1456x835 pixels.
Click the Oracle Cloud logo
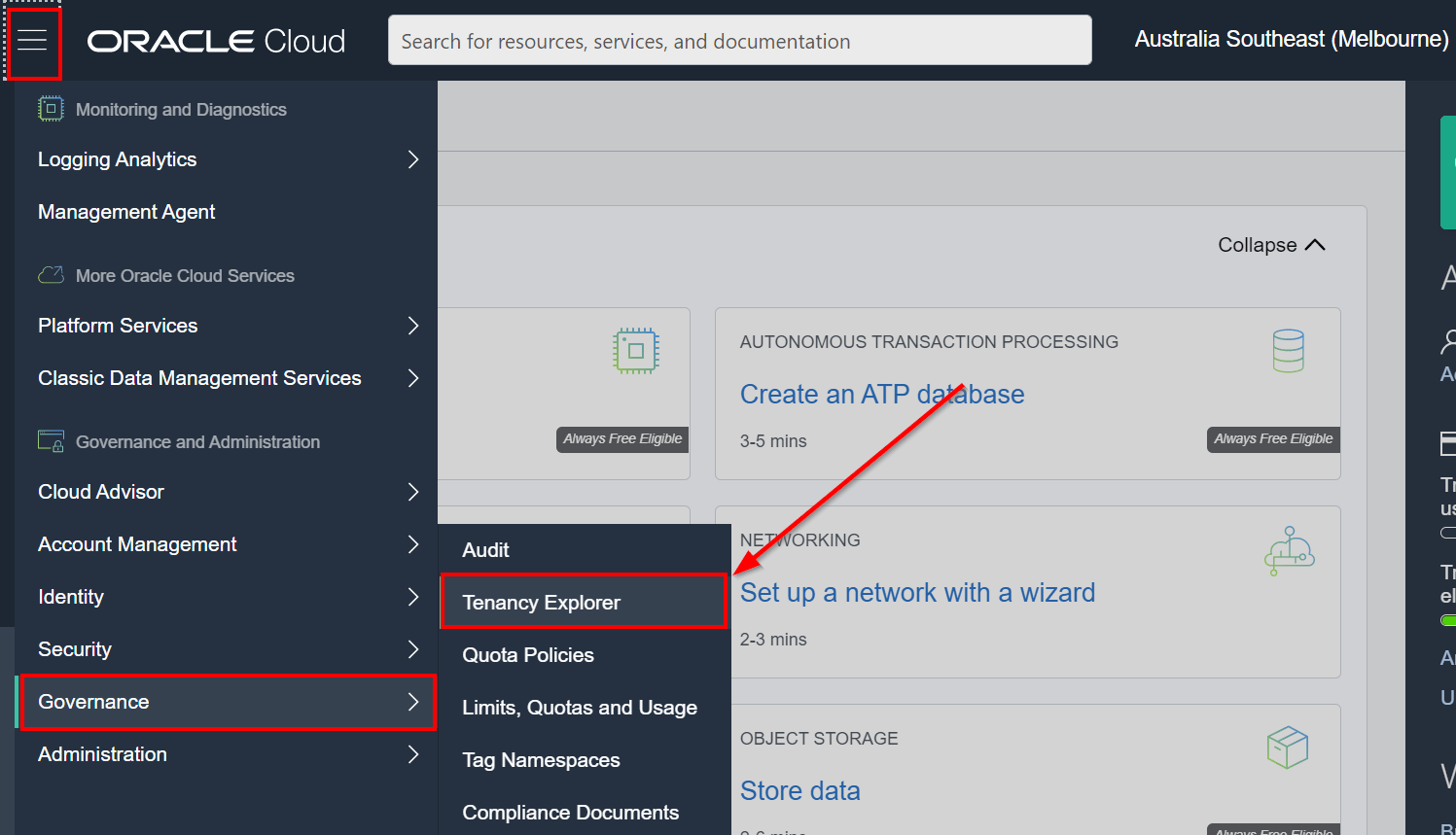(216, 41)
